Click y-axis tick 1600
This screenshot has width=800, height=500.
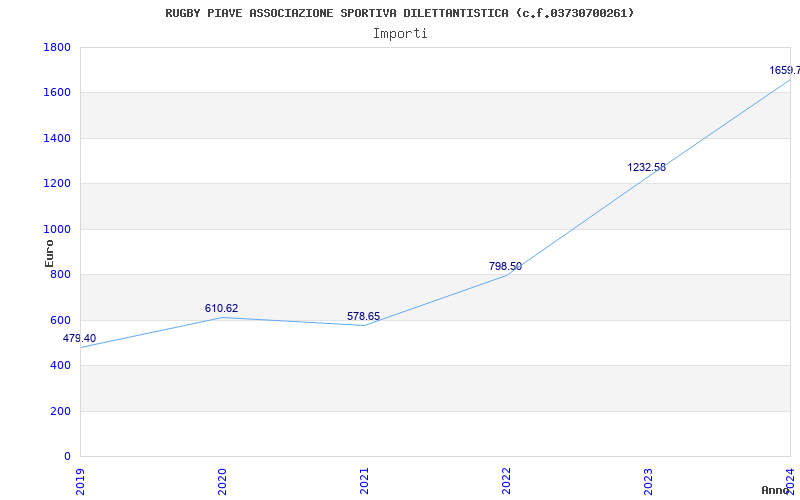point(57,93)
